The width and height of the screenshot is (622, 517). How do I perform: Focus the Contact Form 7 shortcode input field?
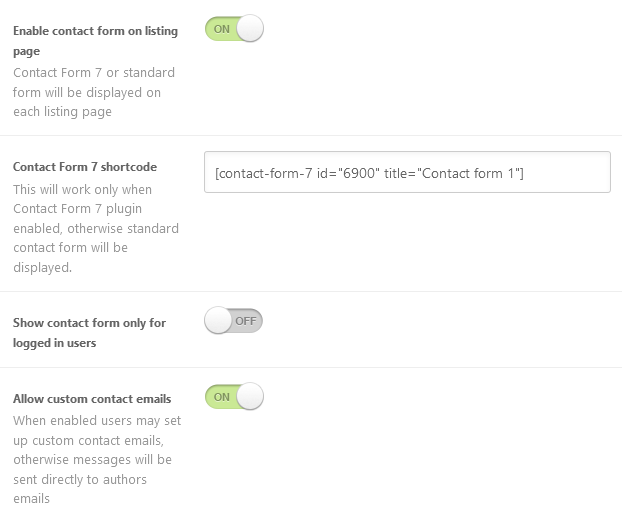[407, 172]
